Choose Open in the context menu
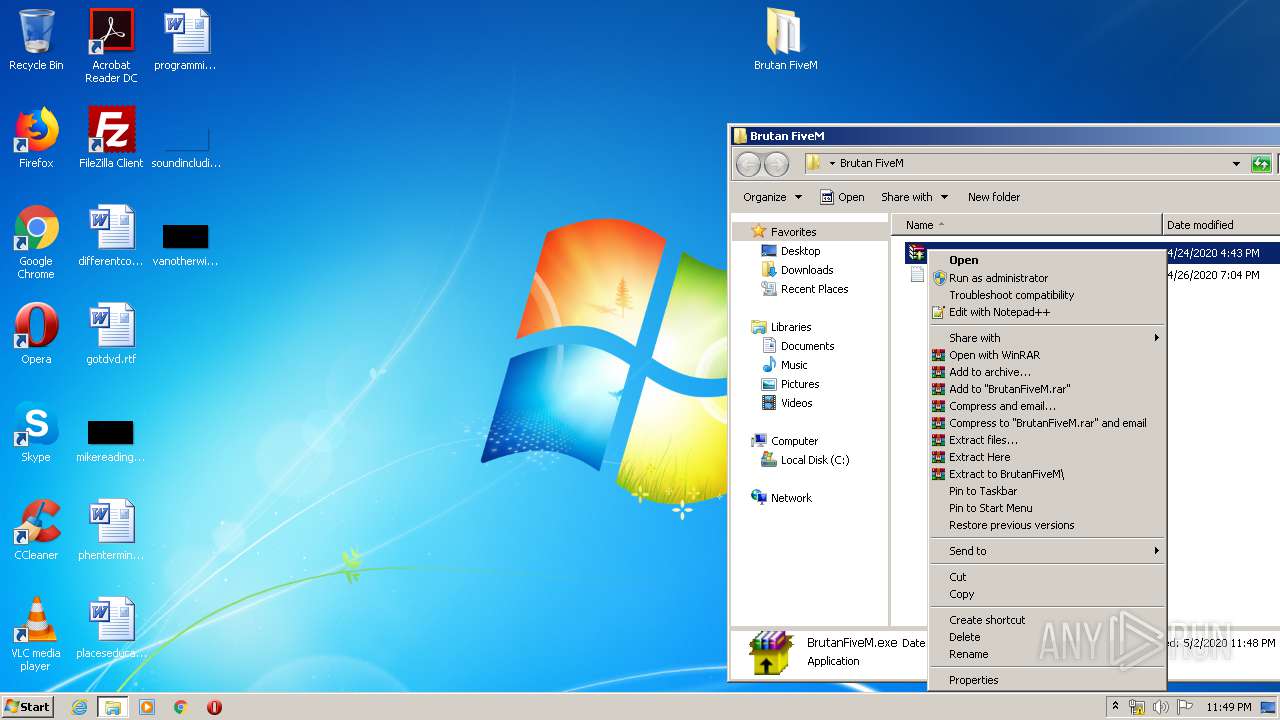 pos(1047,260)
